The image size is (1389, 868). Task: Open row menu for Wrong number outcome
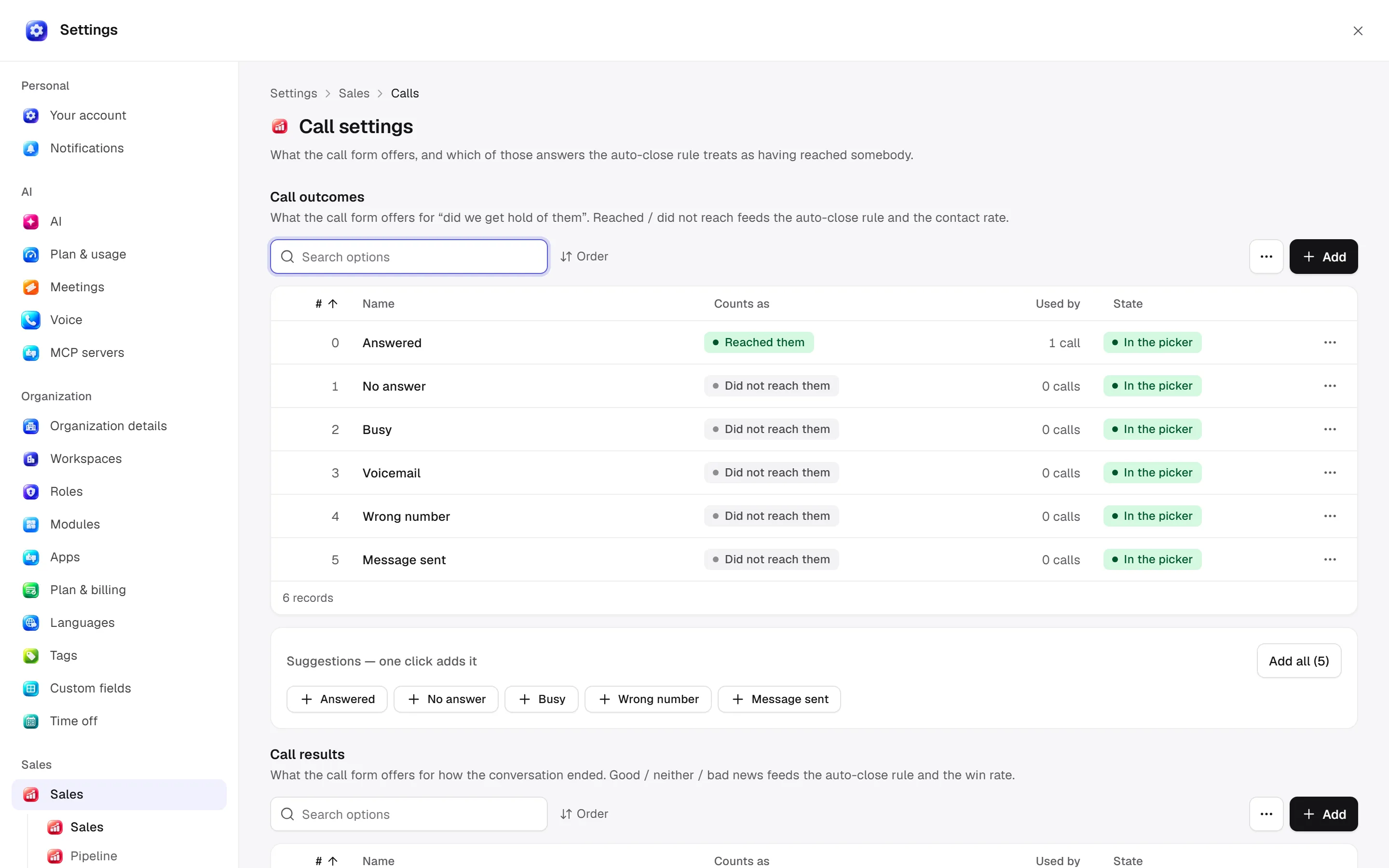pyautogui.click(x=1330, y=516)
